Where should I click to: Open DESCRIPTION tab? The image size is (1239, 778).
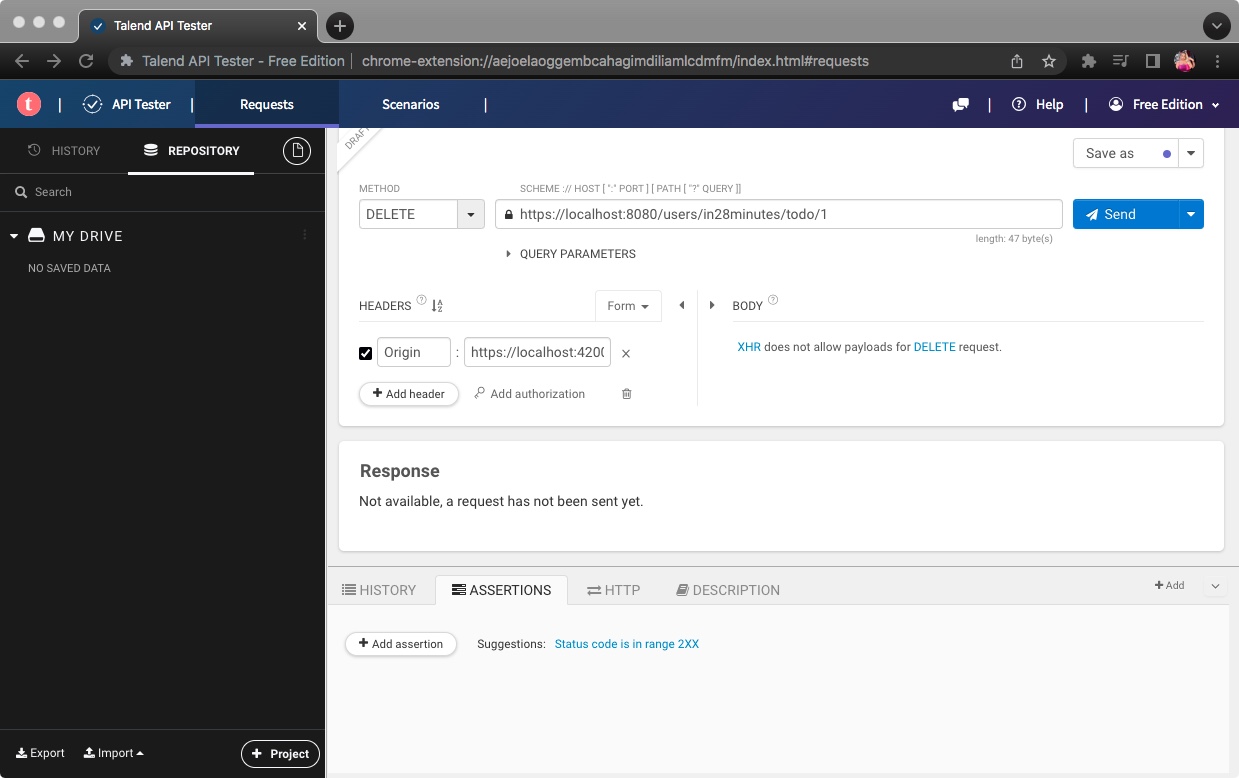pos(728,590)
